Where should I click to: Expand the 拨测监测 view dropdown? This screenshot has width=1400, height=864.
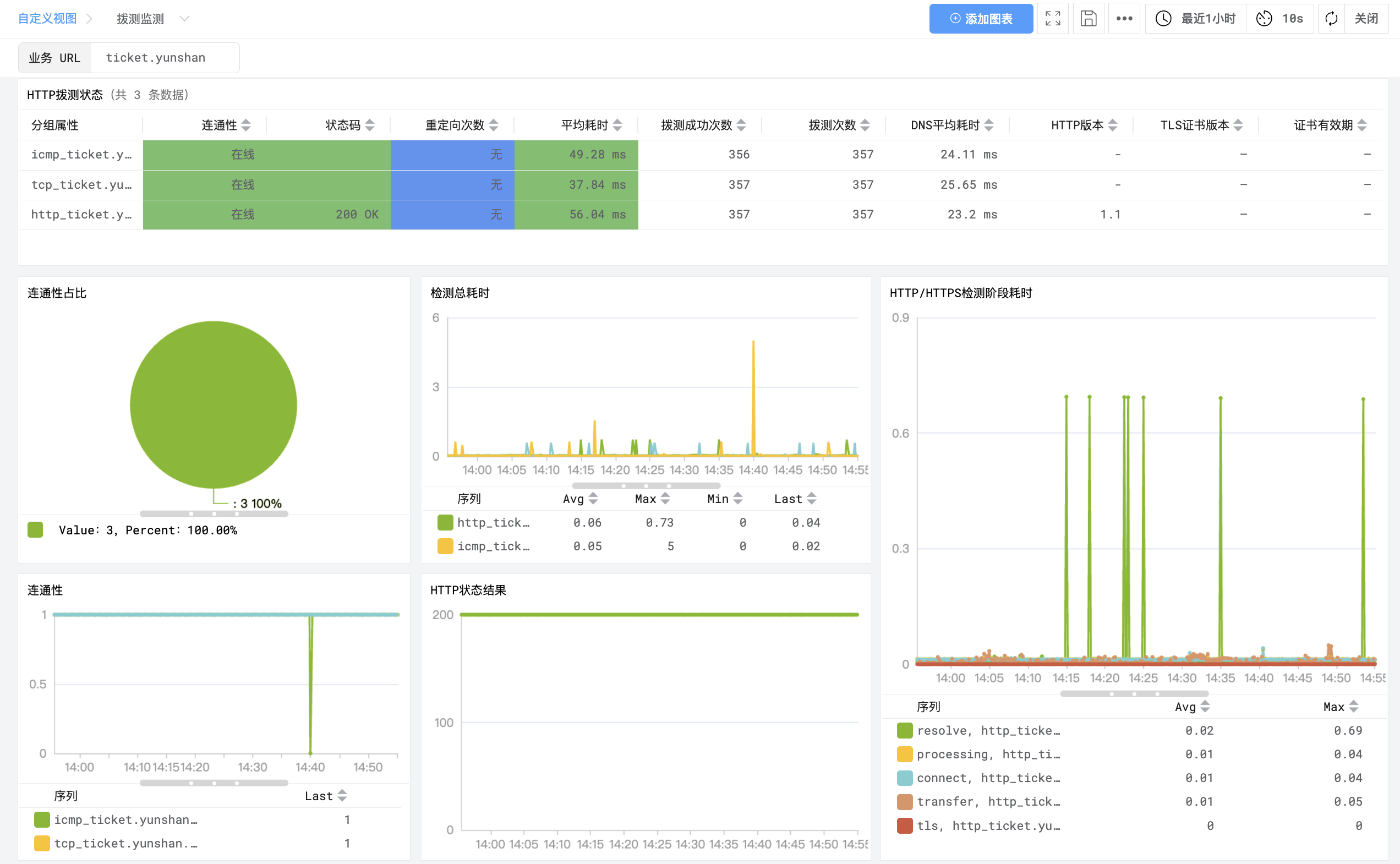(x=184, y=19)
